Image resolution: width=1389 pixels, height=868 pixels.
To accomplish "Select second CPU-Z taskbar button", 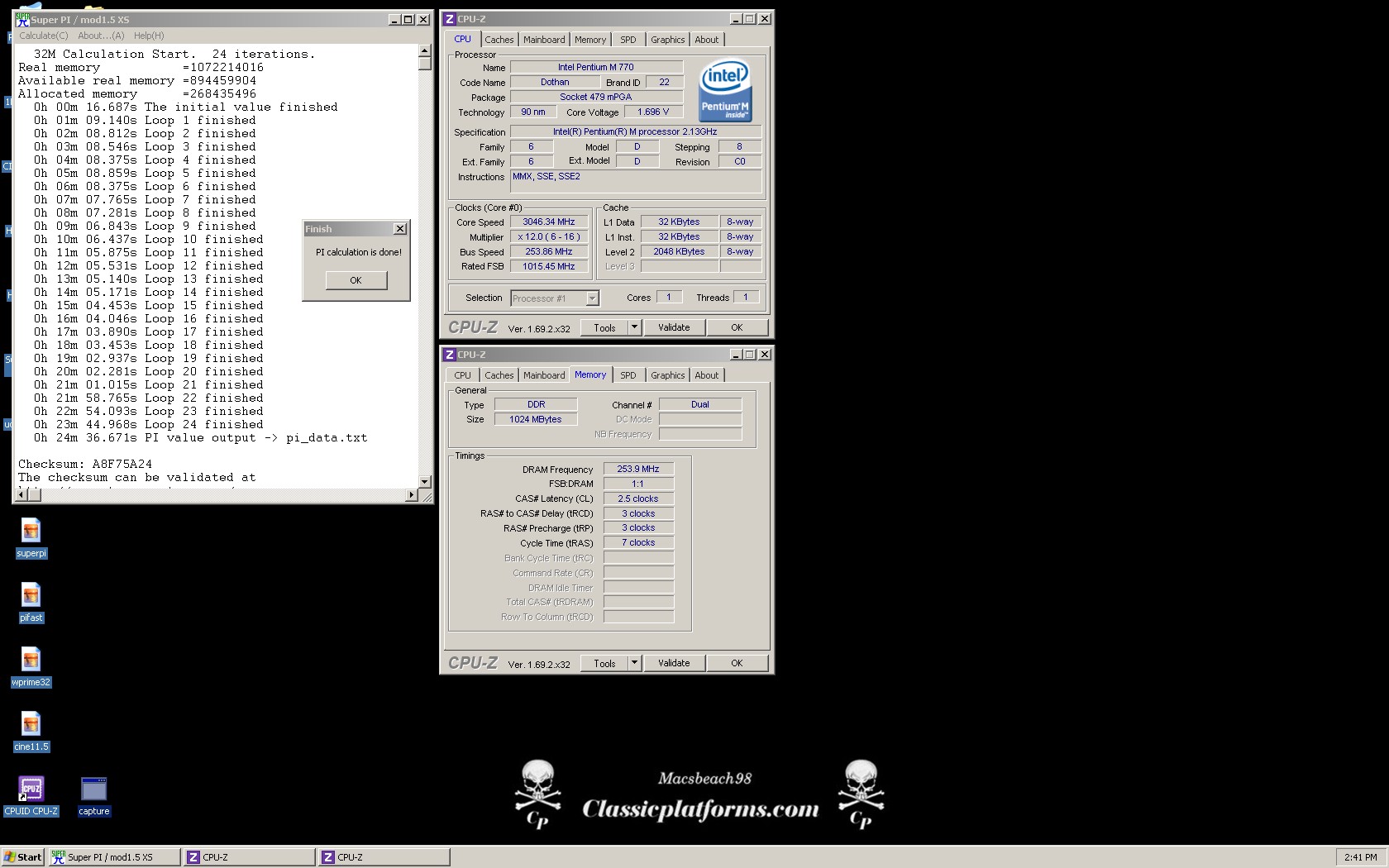I will [x=384, y=857].
